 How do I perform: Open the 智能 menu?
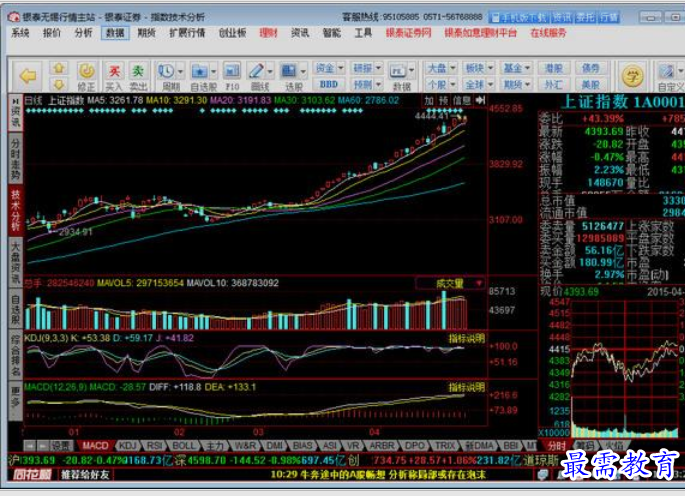(x=332, y=33)
